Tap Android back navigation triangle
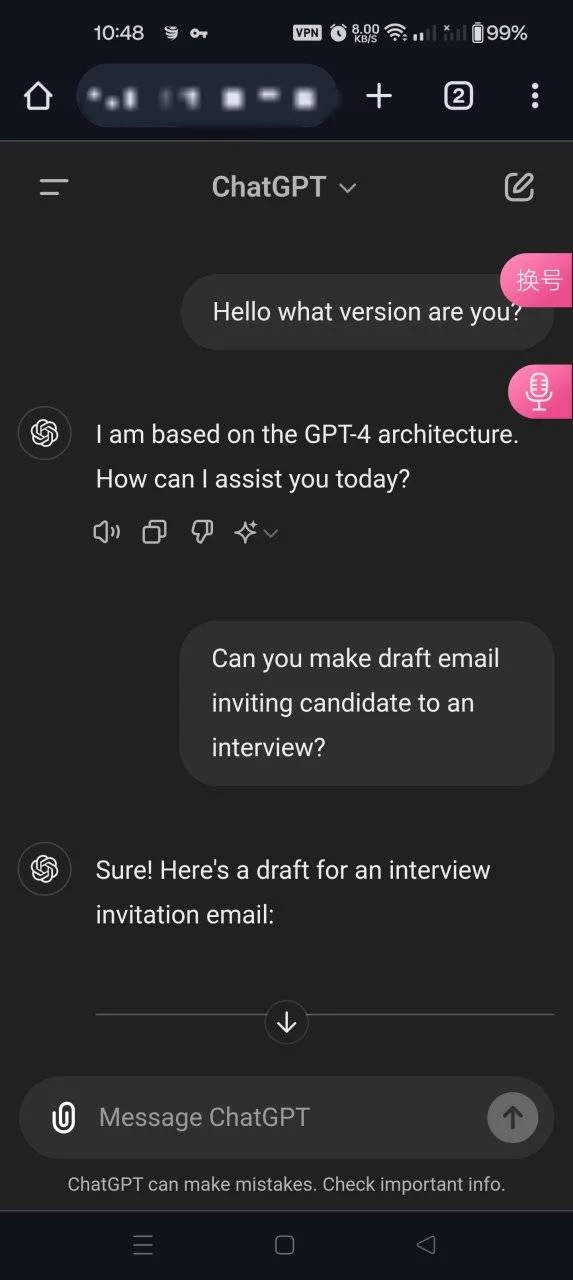Image resolution: width=573 pixels, height=1280 pixels. (x=426, y=1244)
